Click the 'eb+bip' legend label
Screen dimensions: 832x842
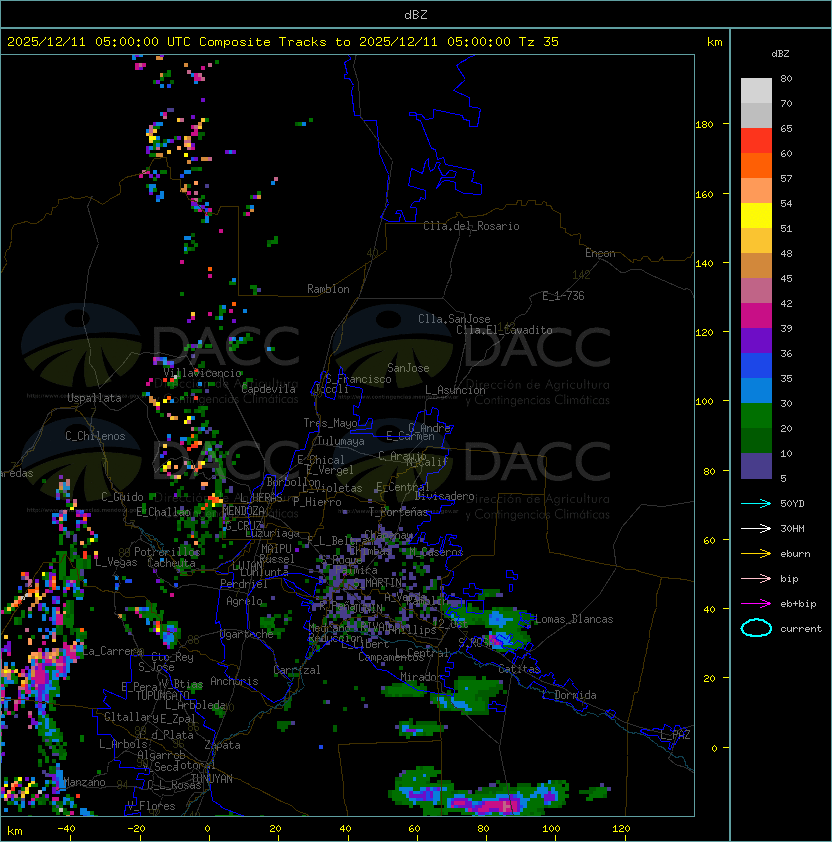[798, 604]
